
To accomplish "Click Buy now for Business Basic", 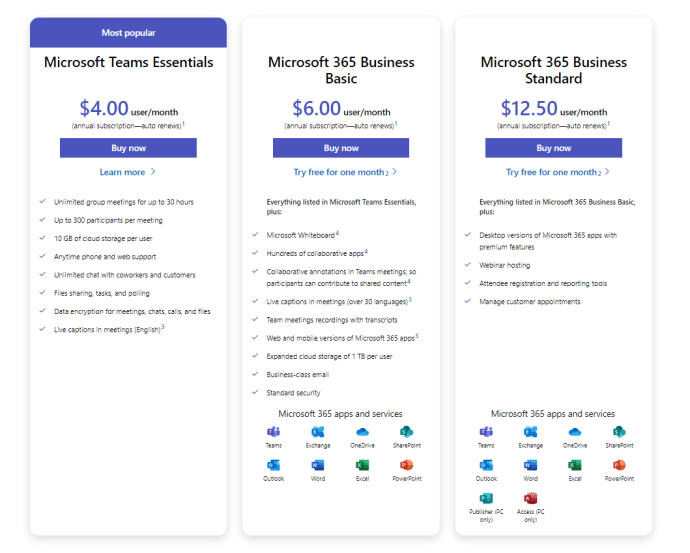I will pos(341,148).
